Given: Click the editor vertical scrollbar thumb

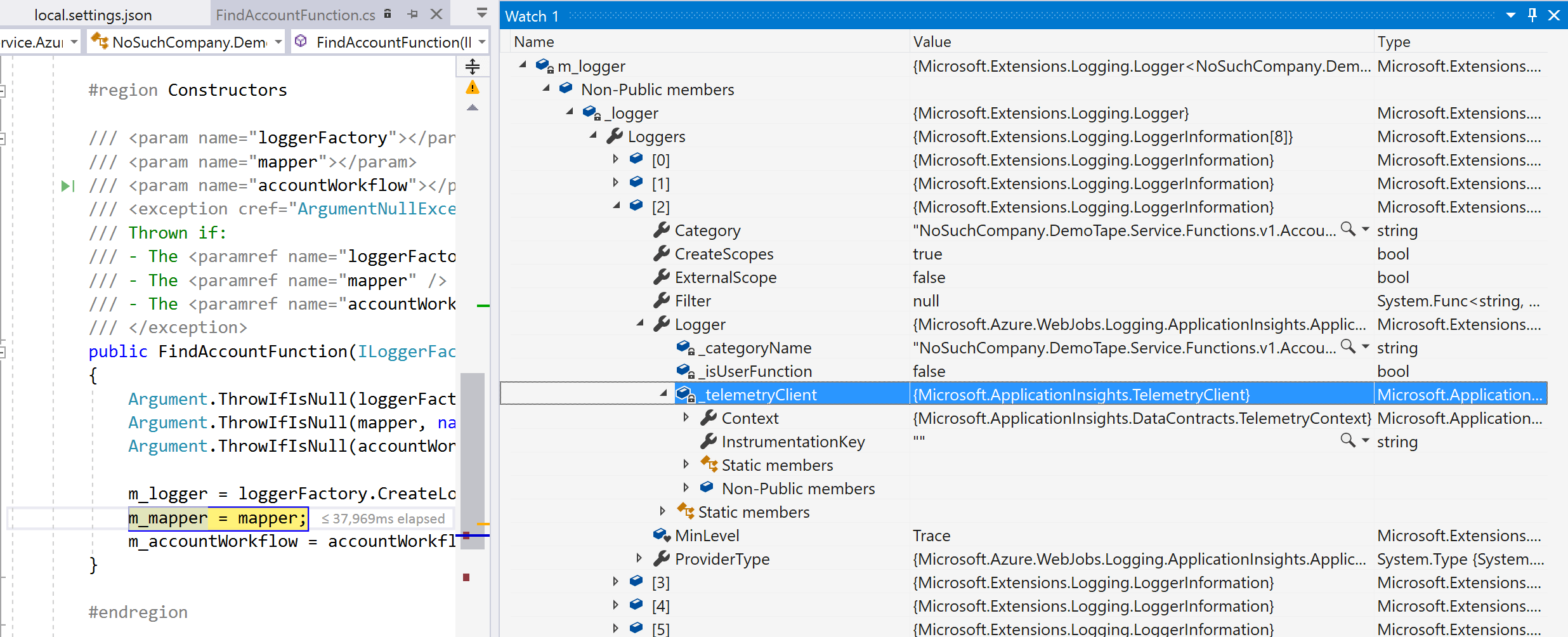Looking at the screenshot, I should click(x=473, y=461).
